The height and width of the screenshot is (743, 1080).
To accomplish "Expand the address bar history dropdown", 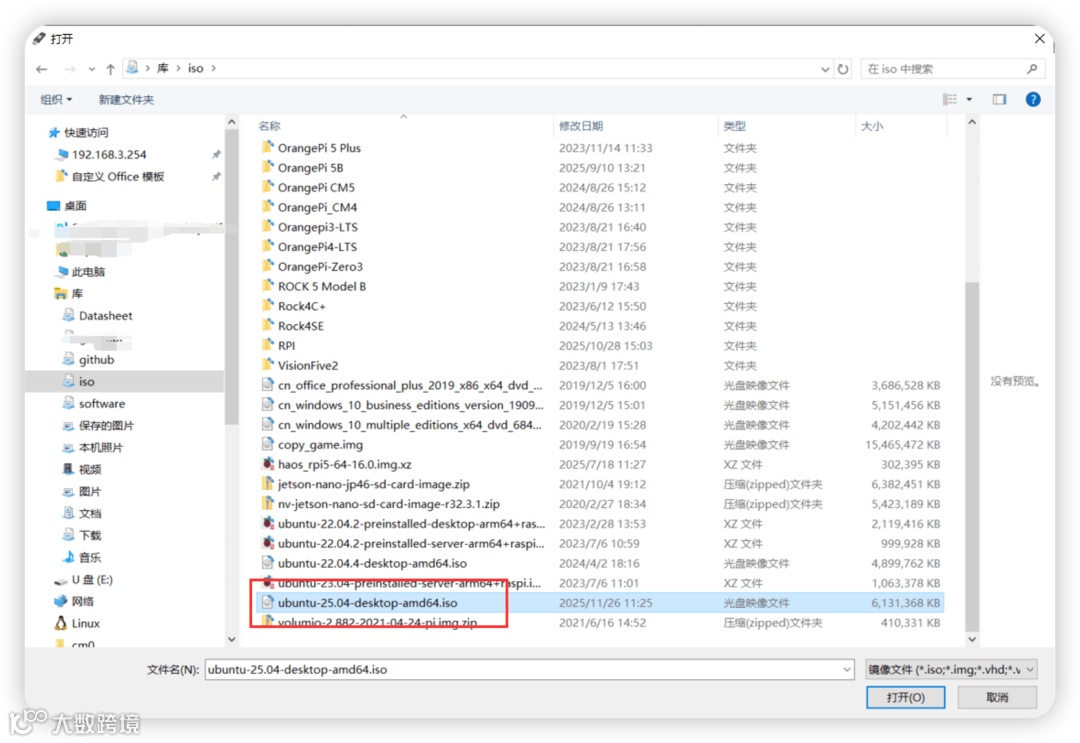I will 825,69.
